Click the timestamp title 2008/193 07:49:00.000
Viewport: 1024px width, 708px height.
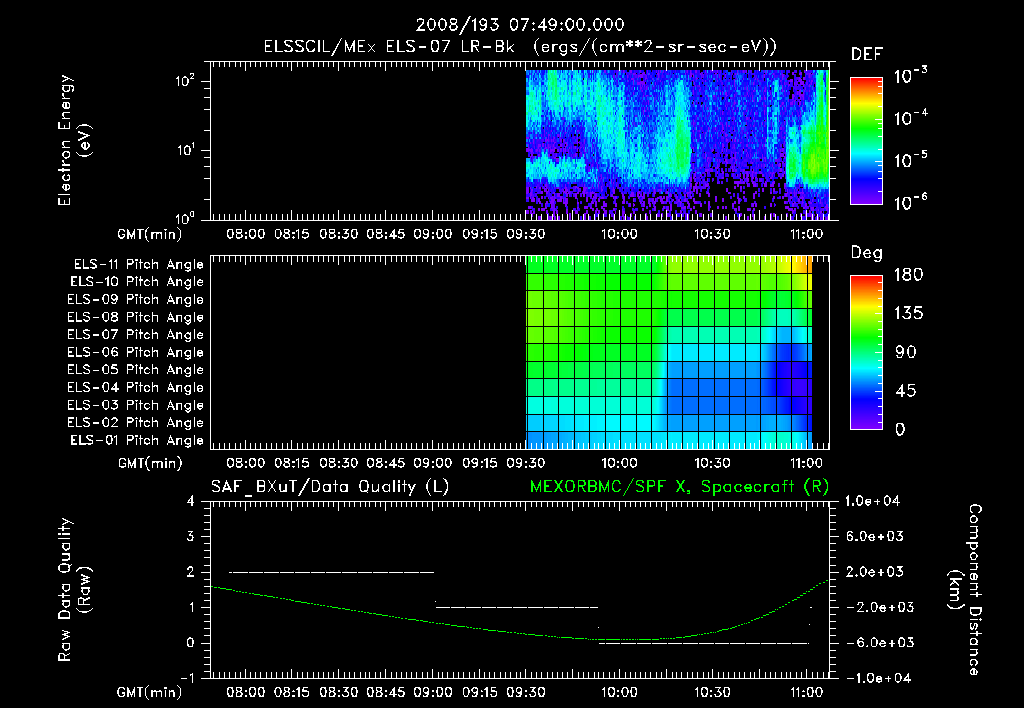[x=520, y=25]
